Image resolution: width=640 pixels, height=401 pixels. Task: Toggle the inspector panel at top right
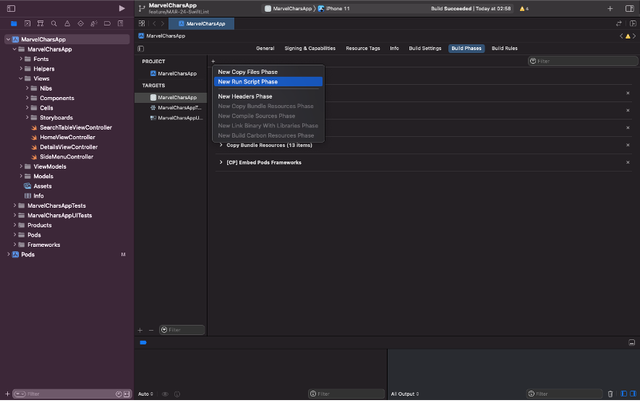tap(629, 9)
